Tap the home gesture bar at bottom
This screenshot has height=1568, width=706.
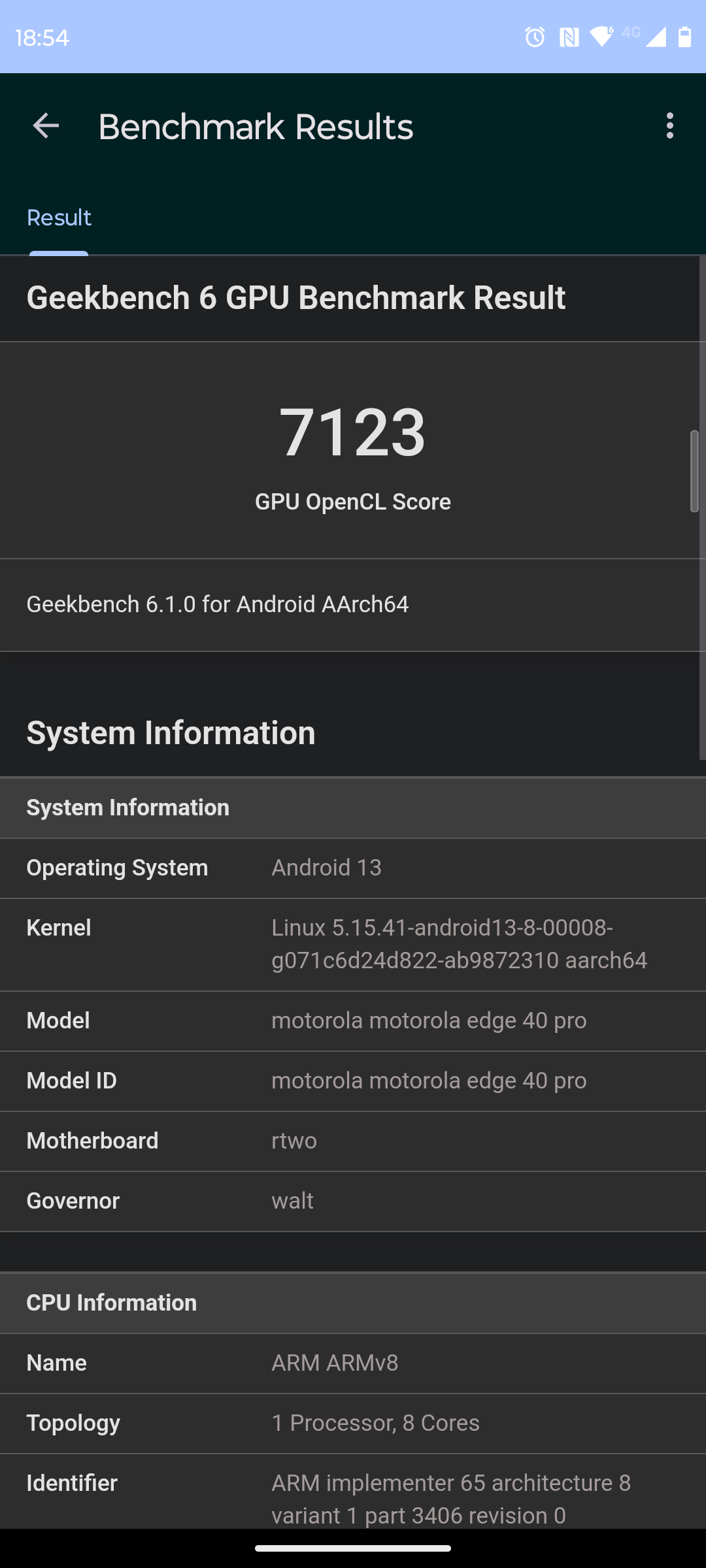tap(353, 1548)
